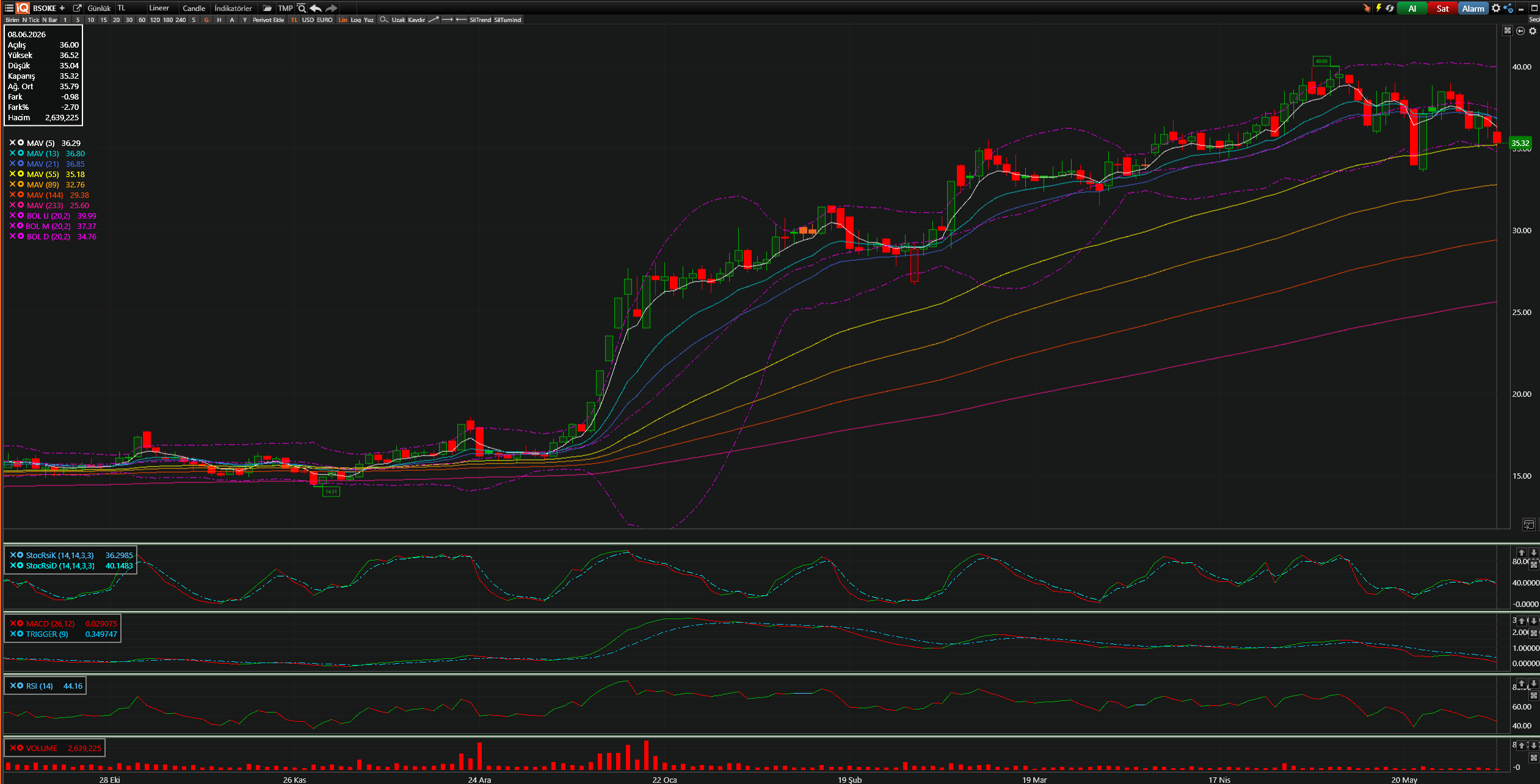1540x784 pixels.
Task: Select the right arrow line tool
Action: [448, 20]
